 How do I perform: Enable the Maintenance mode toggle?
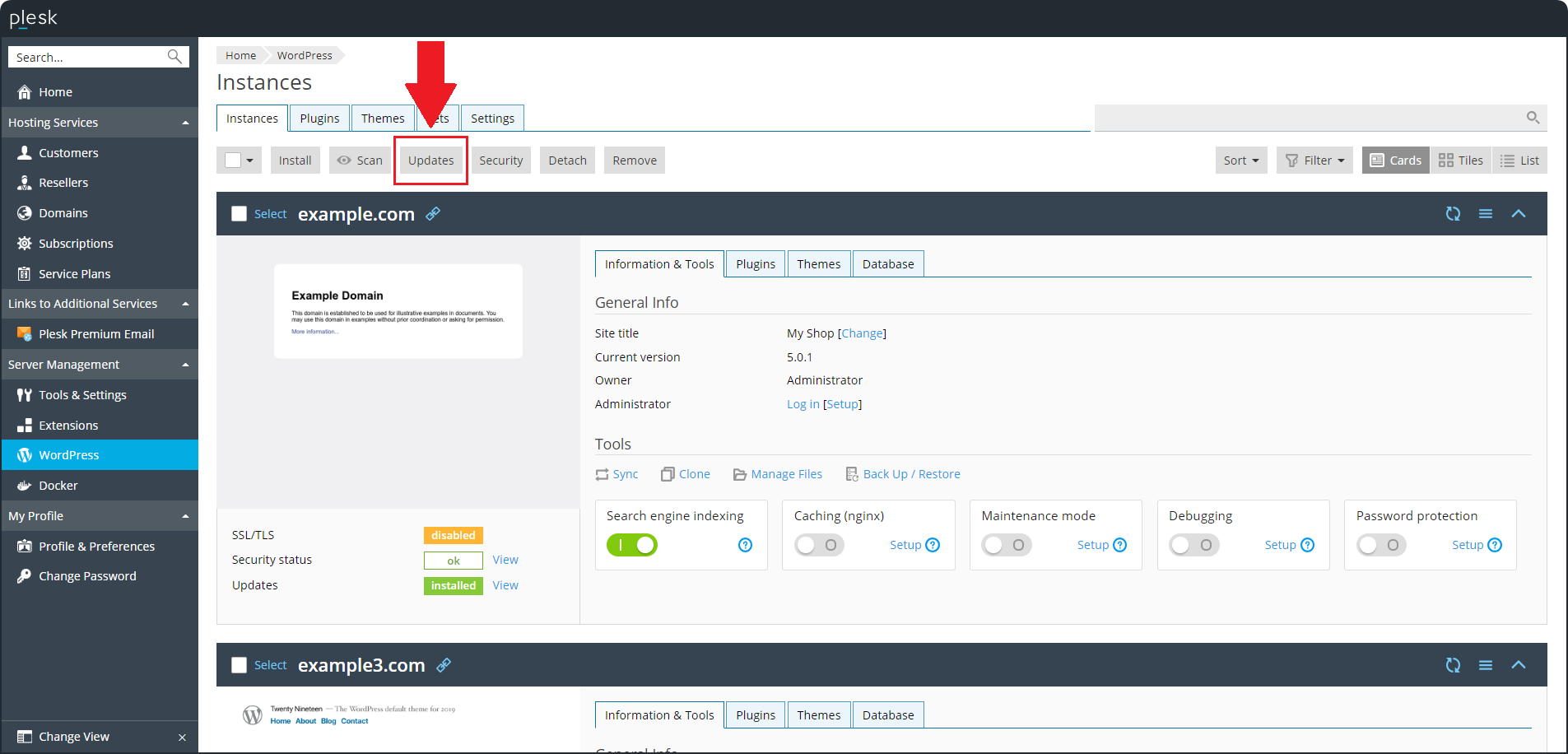1006,545
